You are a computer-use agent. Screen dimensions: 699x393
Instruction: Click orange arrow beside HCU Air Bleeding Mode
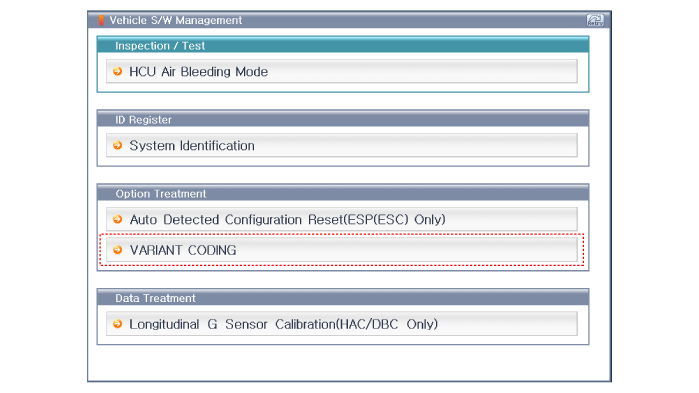[118, 71]
